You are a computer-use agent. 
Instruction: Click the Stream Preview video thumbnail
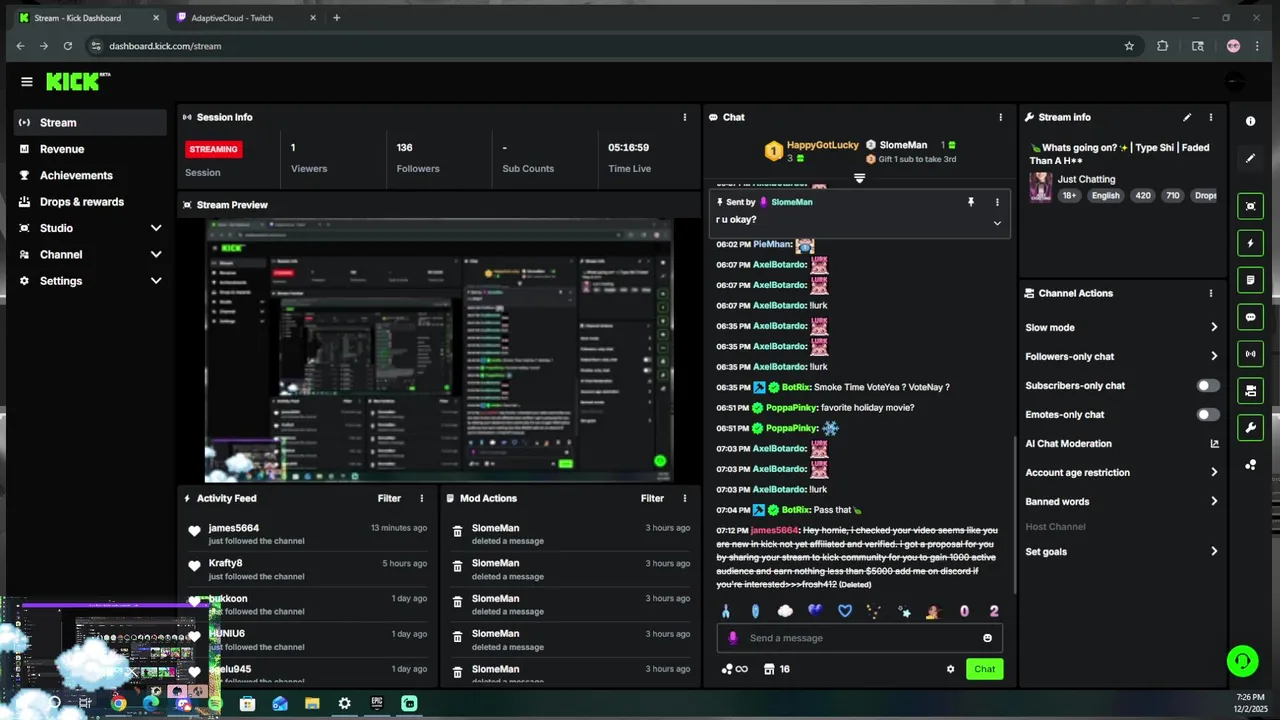tap(439, 351)
